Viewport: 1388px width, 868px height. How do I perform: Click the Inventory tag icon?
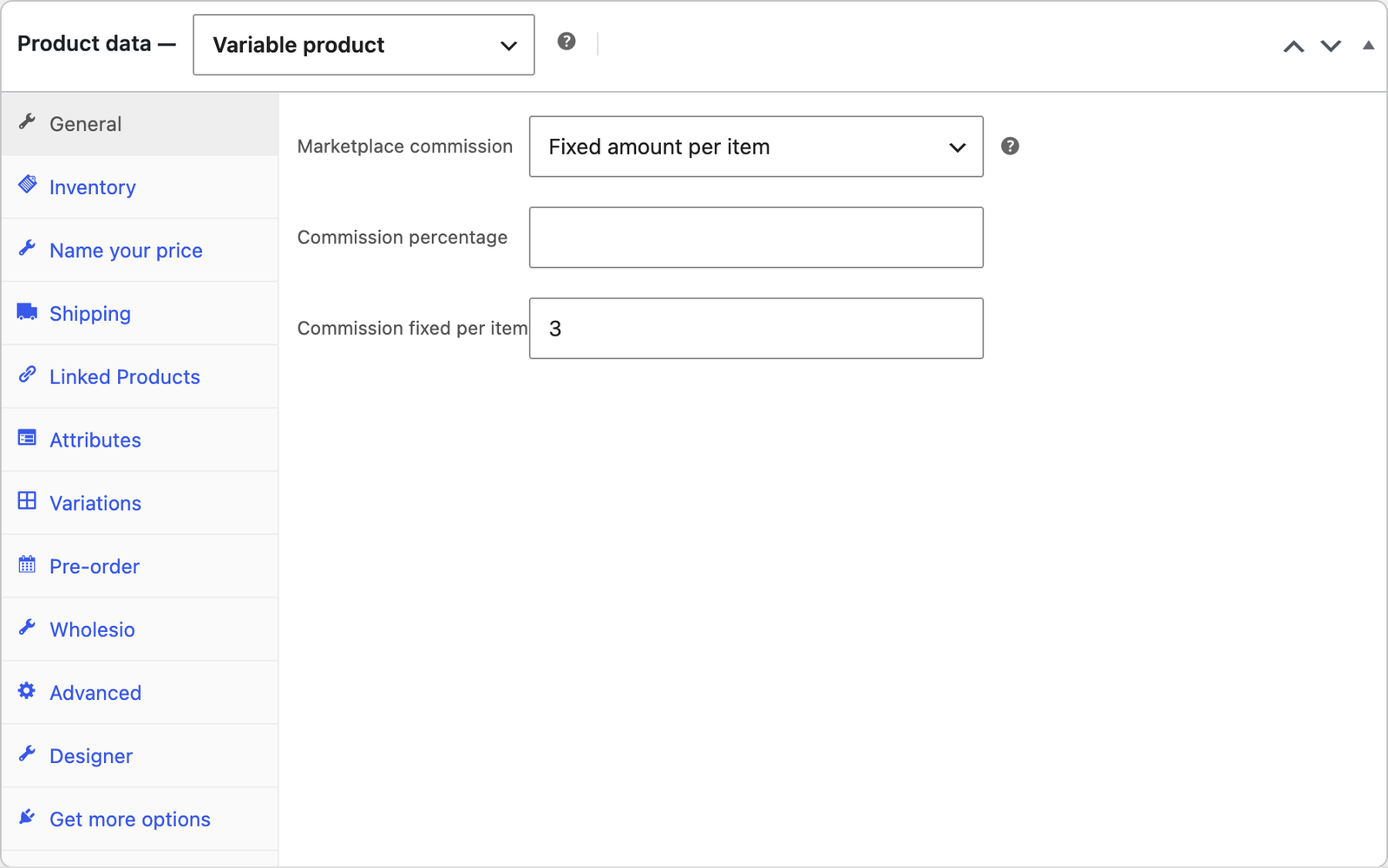pyautogui.click(x=28, y=185)
